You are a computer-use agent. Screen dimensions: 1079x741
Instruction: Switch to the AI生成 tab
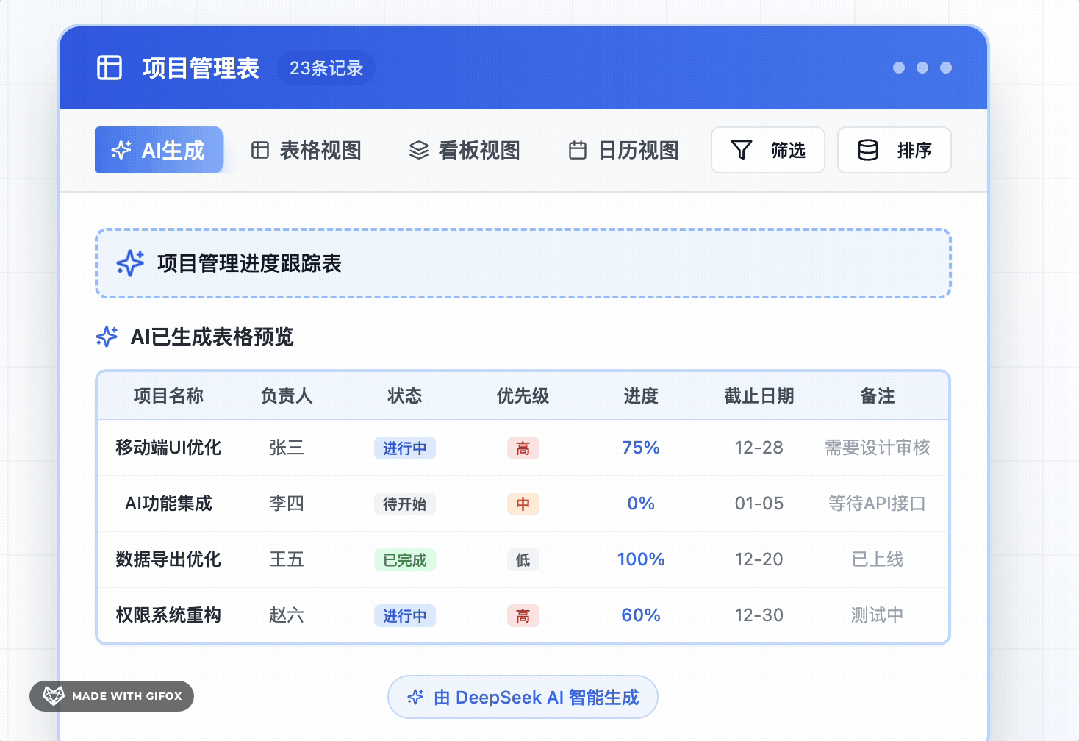159,149
